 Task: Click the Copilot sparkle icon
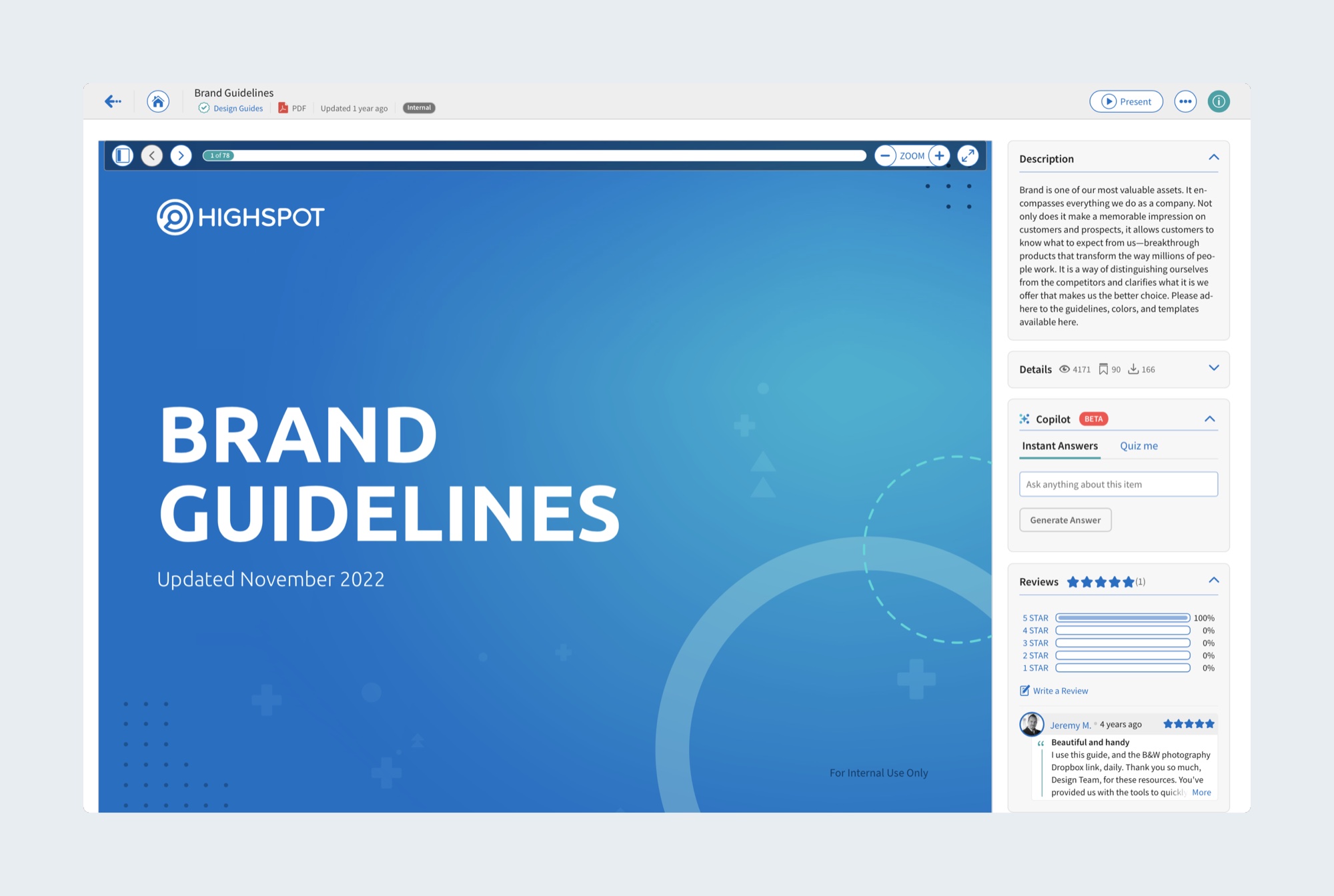point(1025,419)
